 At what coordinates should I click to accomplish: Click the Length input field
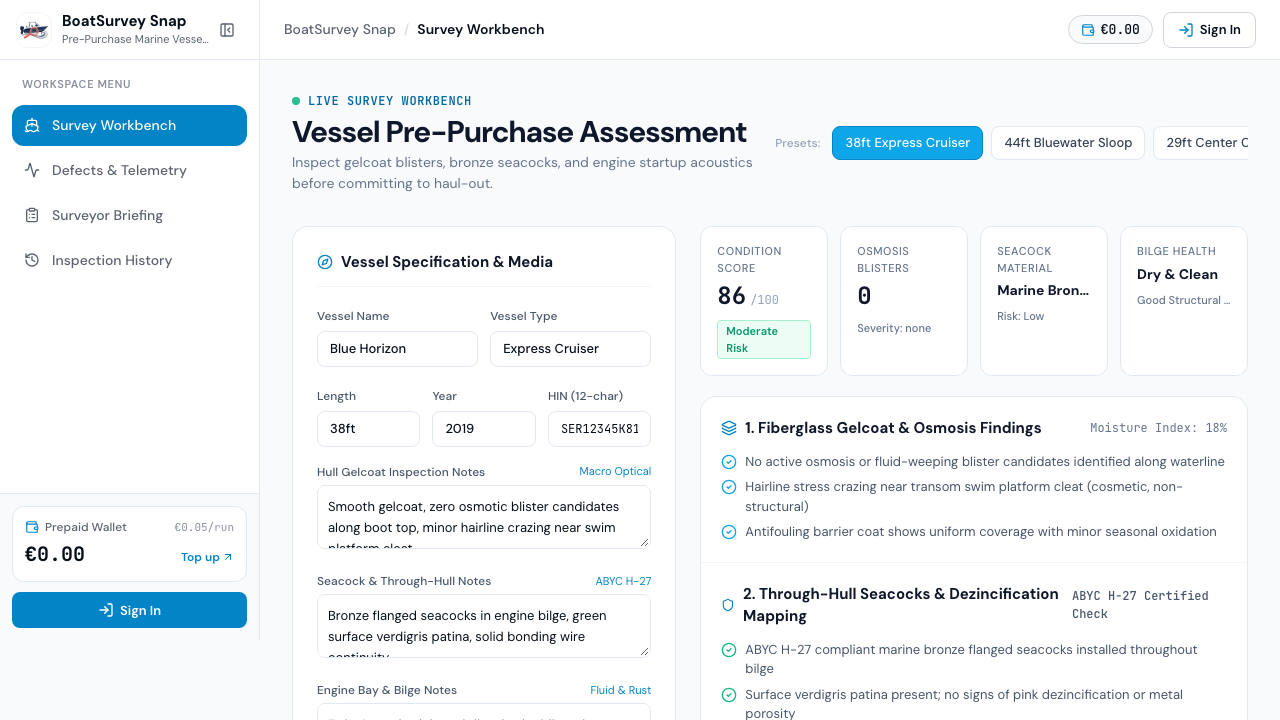coord(368,429)
